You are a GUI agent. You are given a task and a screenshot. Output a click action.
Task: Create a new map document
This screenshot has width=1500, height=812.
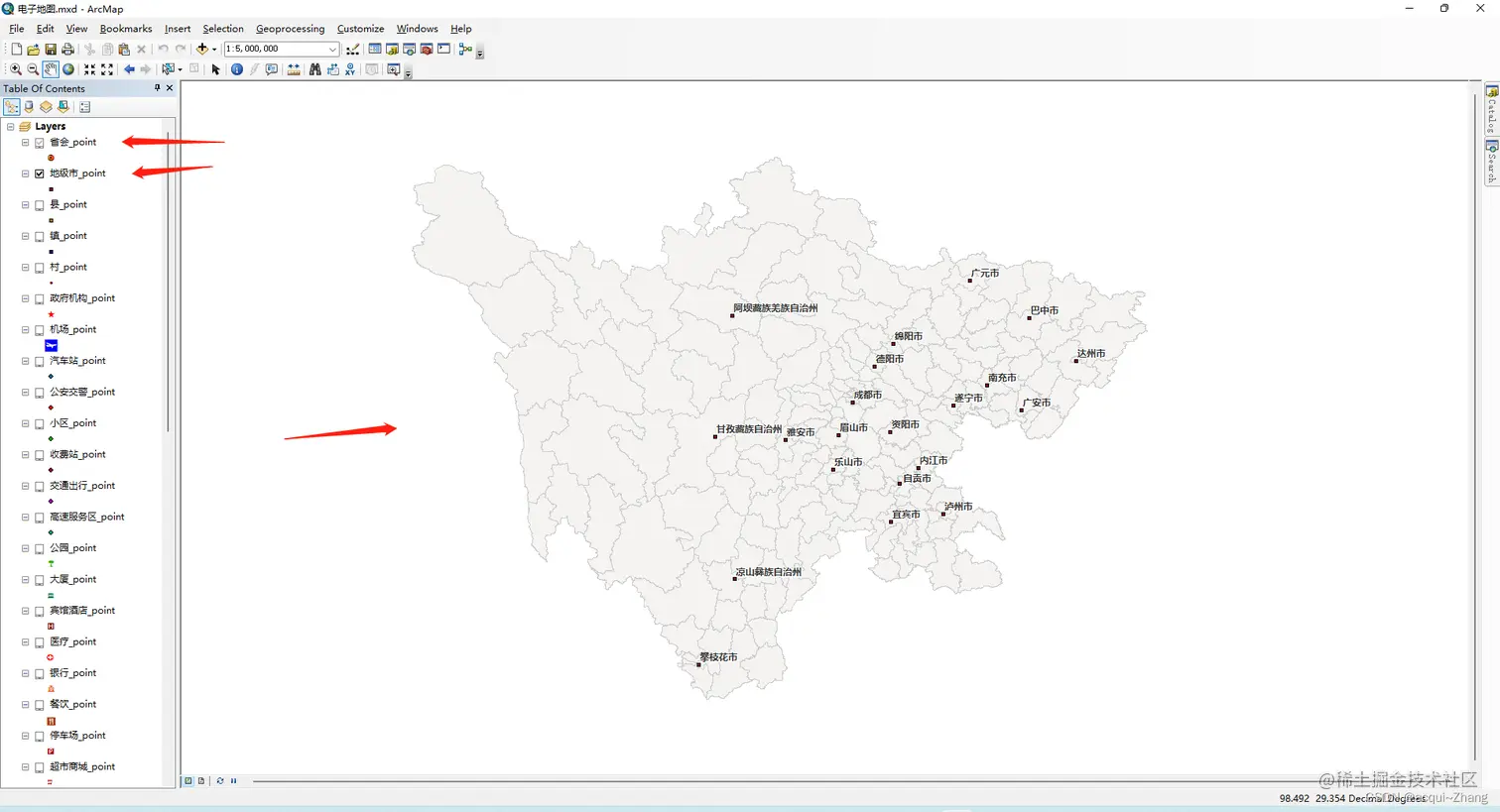pyautogui.click(x=16, y=49)
